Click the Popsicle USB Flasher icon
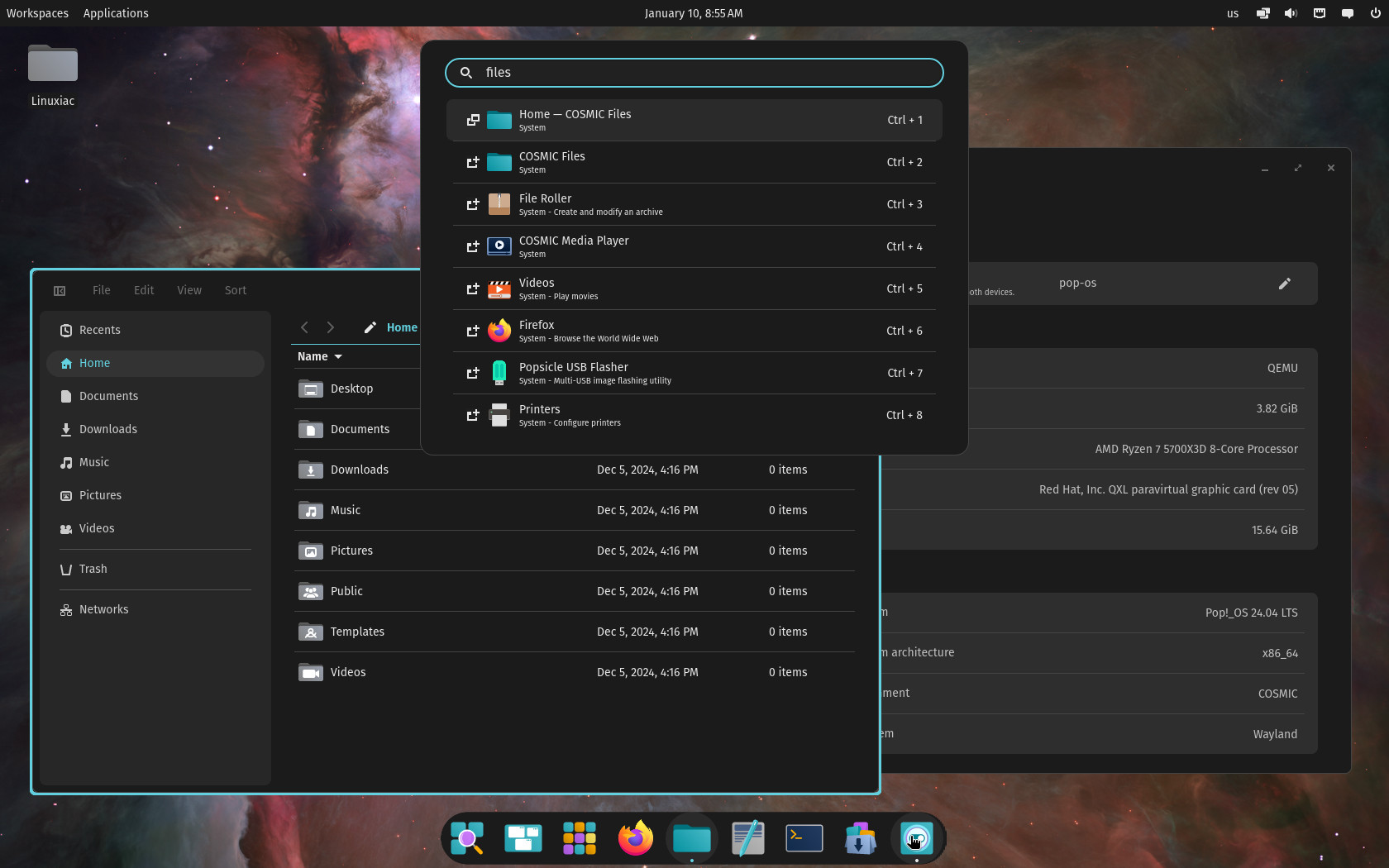Viewport: 1389px width, 868px height. tap(499, 373)
